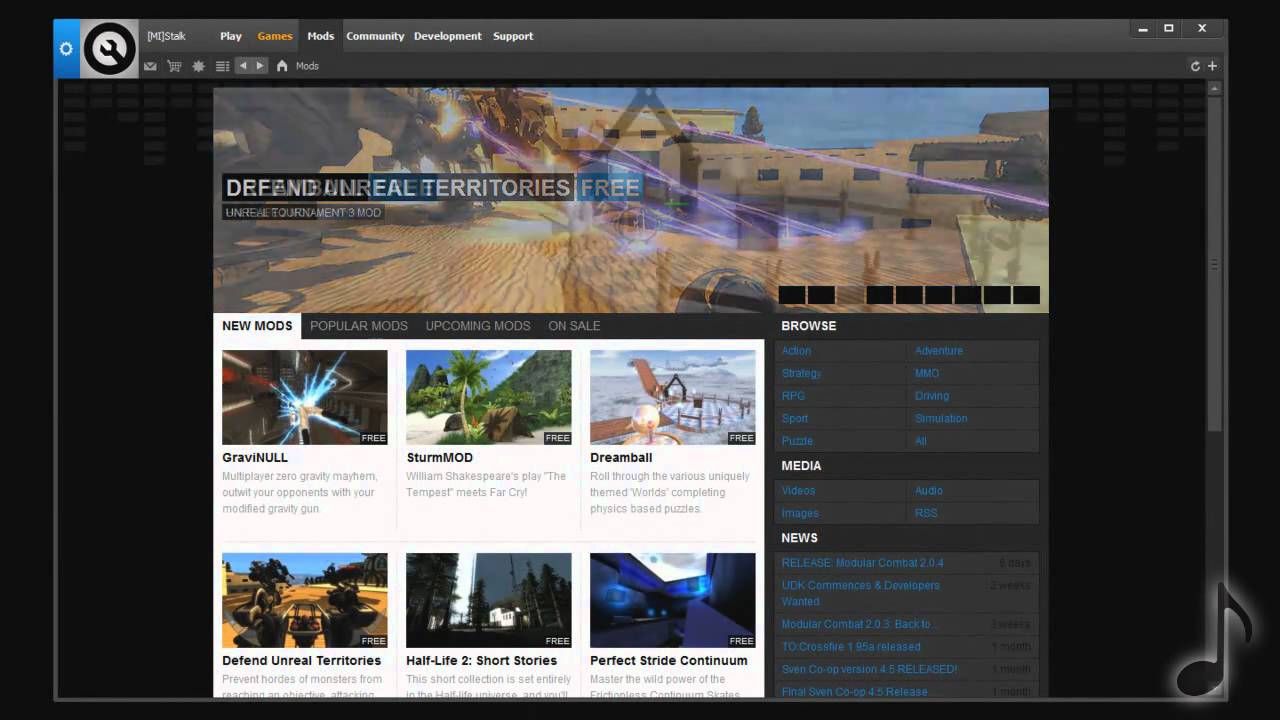Open the Dreamball thumbnail image
The height and width of the screenshot is (720, 1280).
(x=673, y=397)
